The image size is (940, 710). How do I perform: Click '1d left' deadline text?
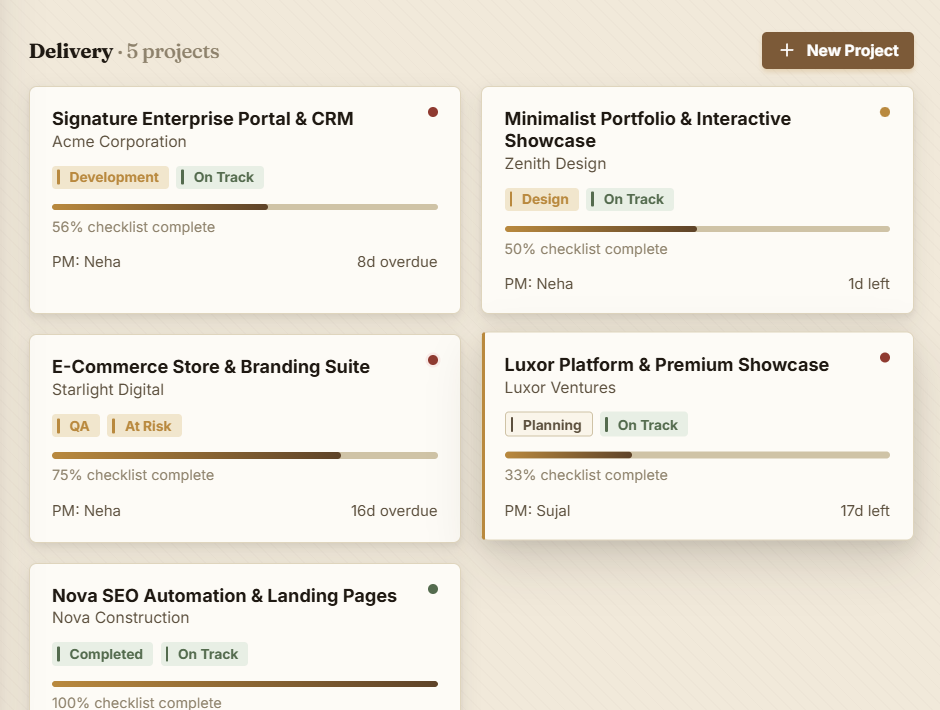pos(869,284)
